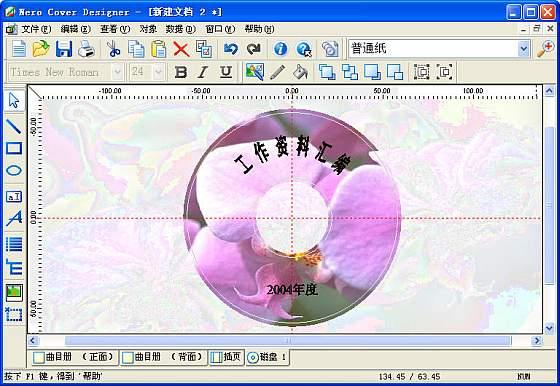
Task: Click the bring to front icon
Action: (327, 72)
